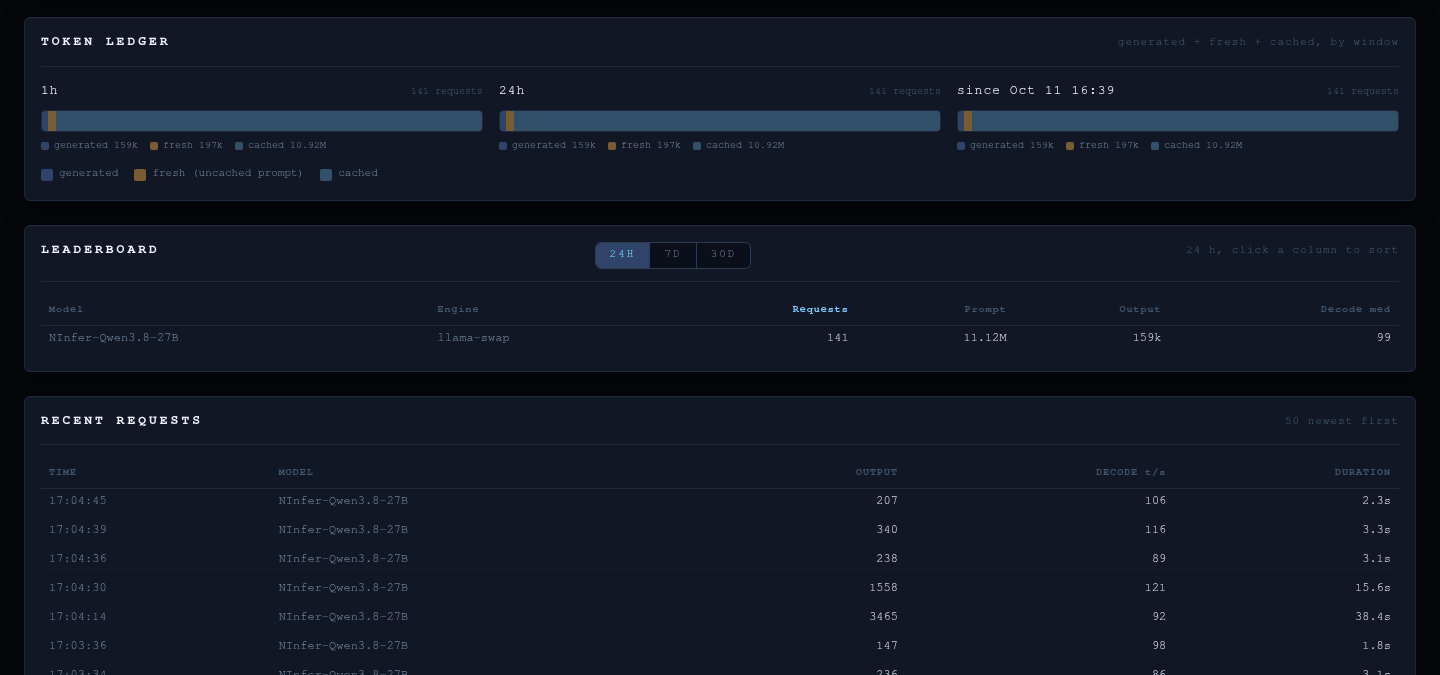This screenshot has width=1440, height=675.
Task: Click "141 requests" in the 24h window
Action: (905, 92)
